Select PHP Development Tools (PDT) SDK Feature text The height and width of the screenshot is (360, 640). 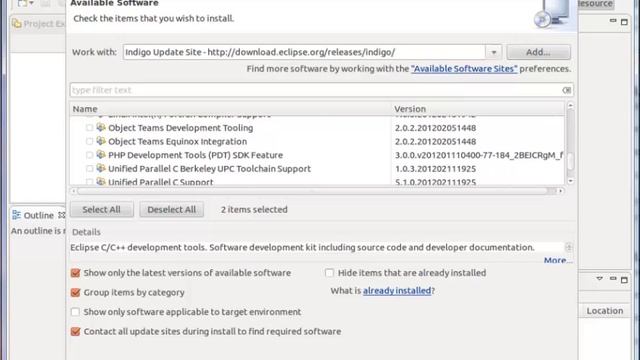point(196,155)
